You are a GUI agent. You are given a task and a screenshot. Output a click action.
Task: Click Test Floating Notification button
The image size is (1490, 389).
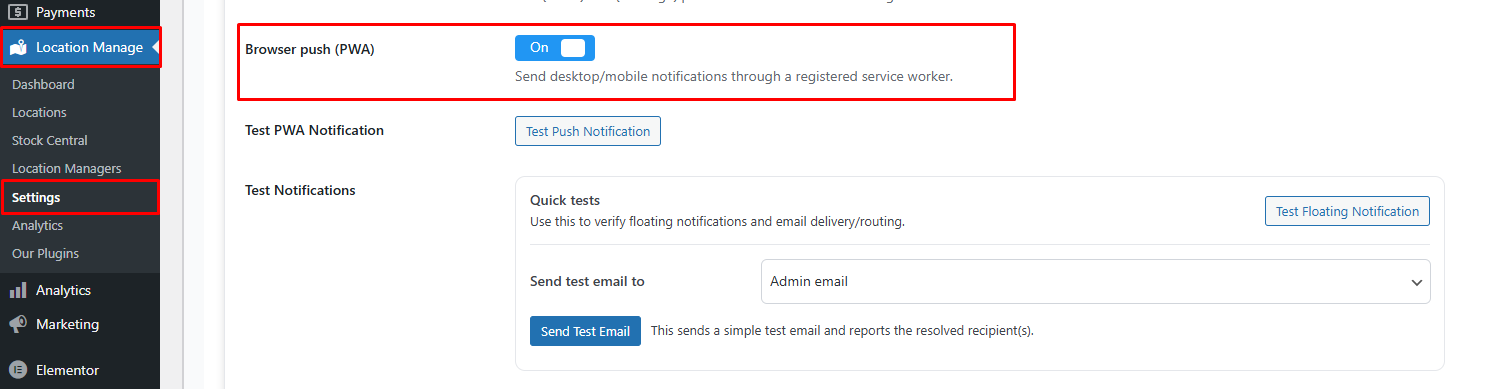pyautogui.click(x=1347, y=211)
